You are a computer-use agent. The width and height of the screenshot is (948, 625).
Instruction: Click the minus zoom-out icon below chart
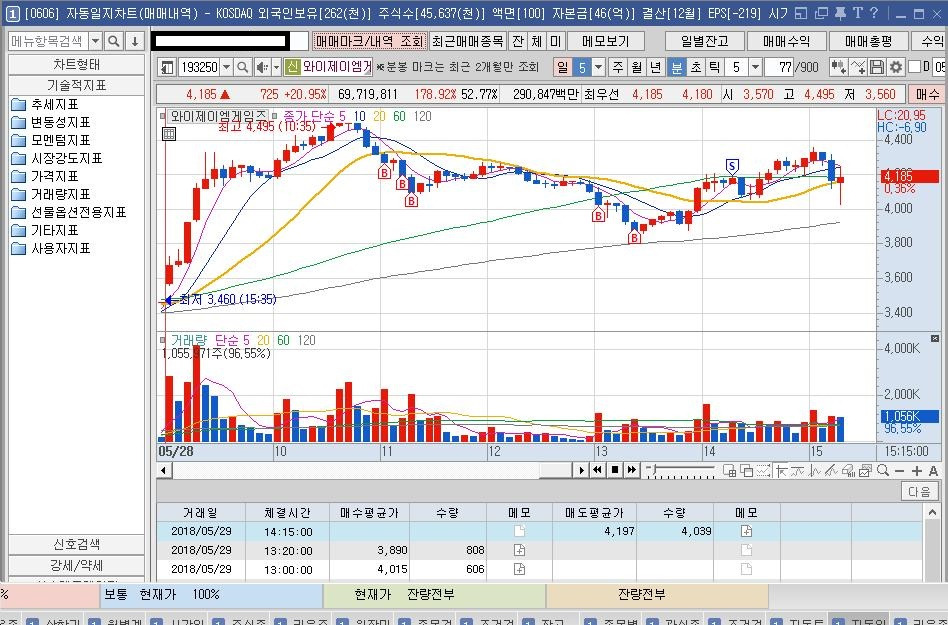coord(900,471)
